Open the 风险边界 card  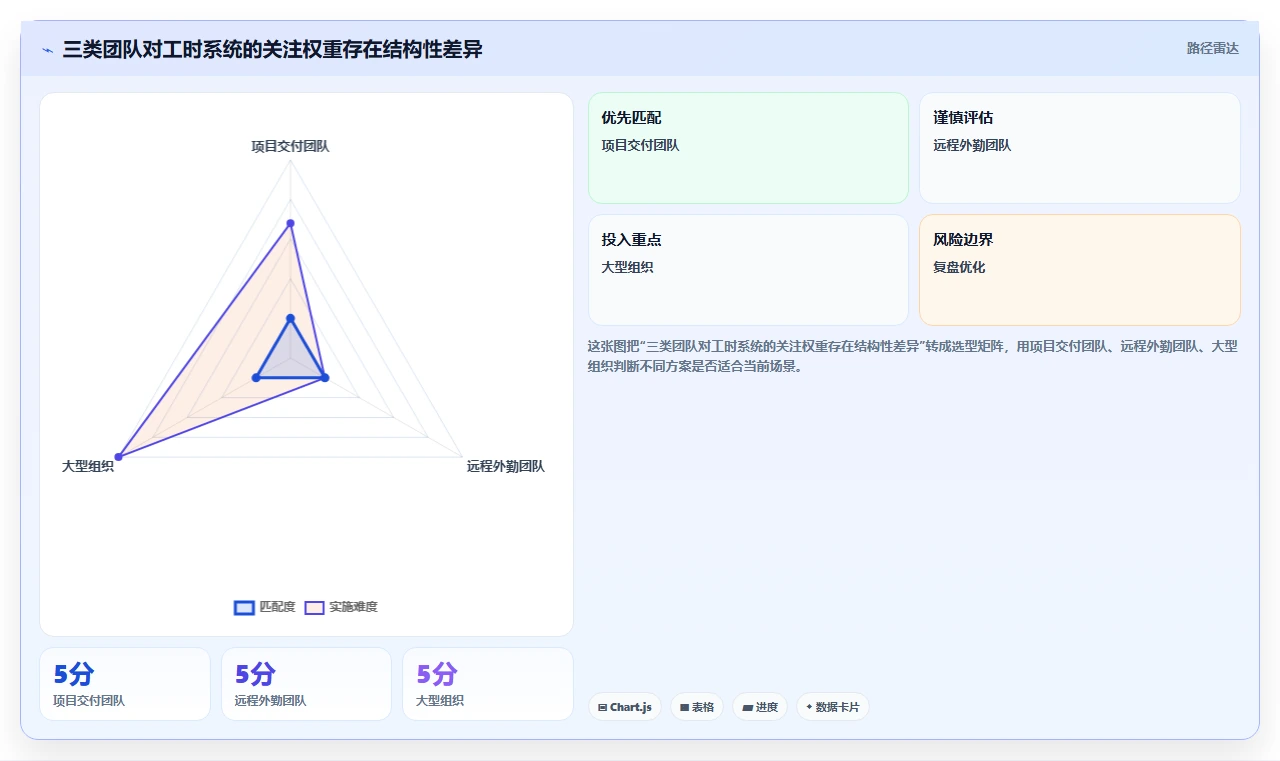(1080, 270)
